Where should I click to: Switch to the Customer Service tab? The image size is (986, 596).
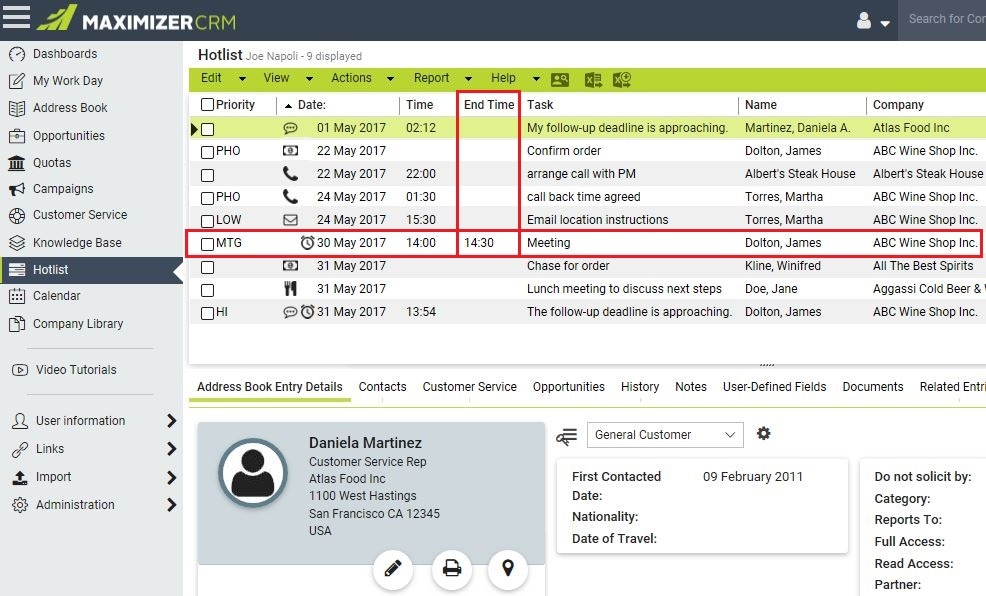coord(470,387)
